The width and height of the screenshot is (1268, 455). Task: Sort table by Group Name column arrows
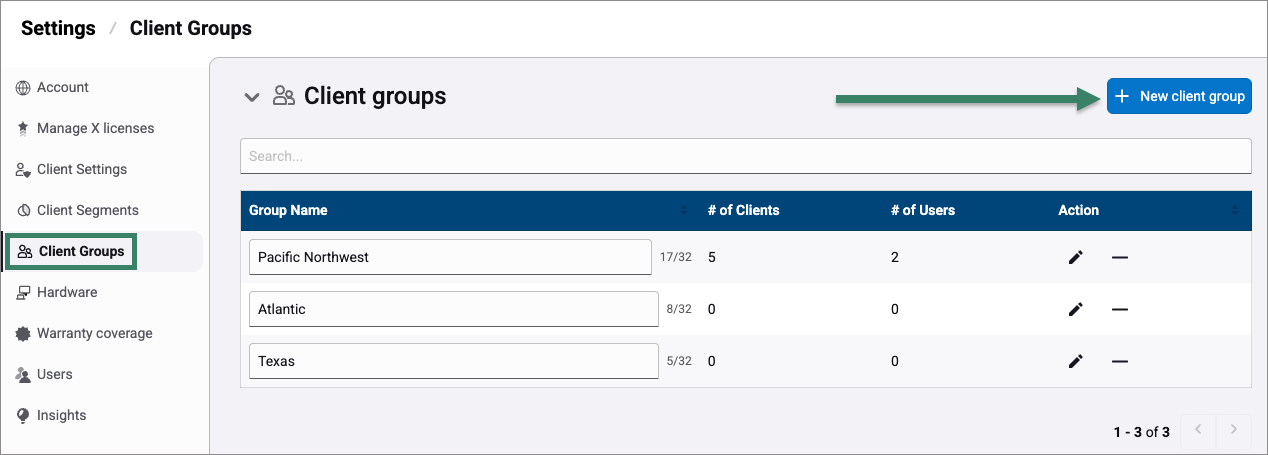tap(684, 211)
